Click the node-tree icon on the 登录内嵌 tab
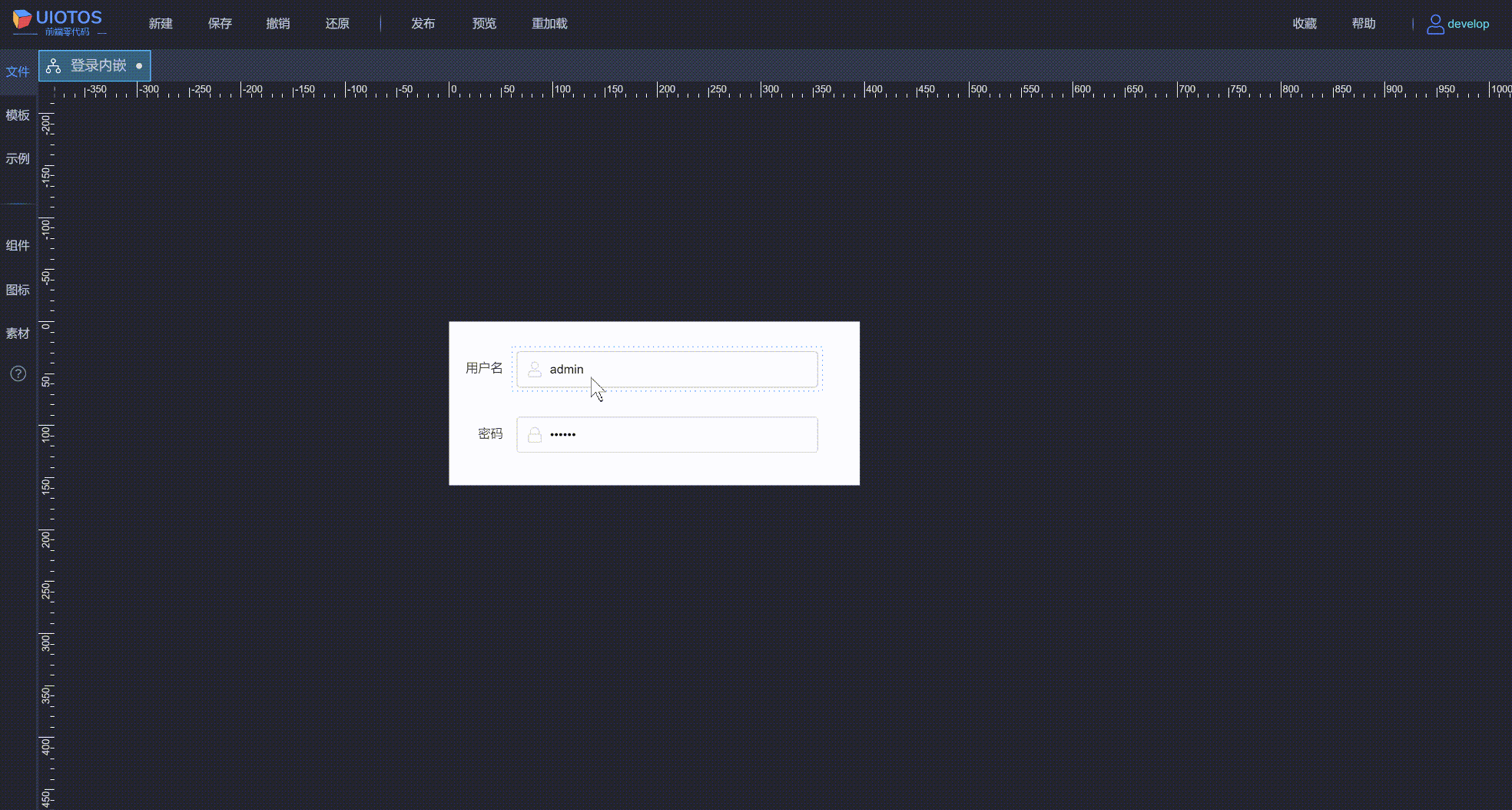 pos(53,66)
